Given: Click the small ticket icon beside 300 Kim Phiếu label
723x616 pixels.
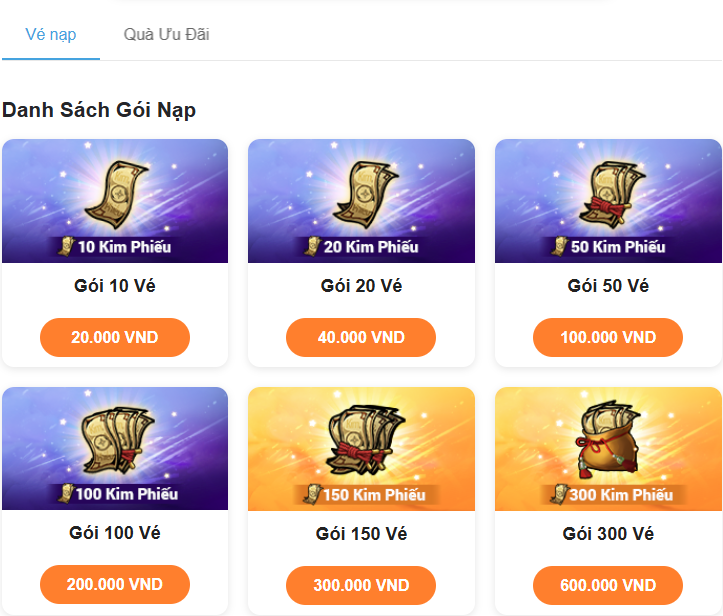Looking at the screenshot, I should 559,494.
